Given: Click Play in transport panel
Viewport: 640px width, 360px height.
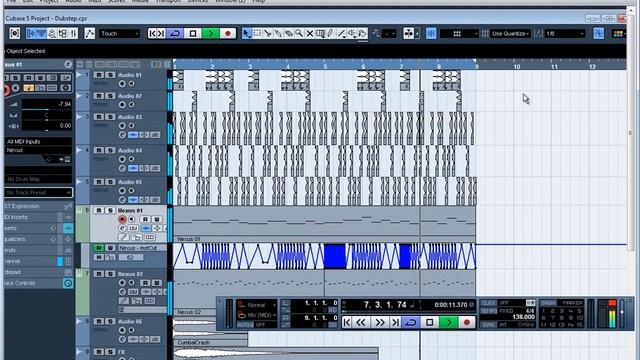Looking at the screenshot, I should point(448,322).
